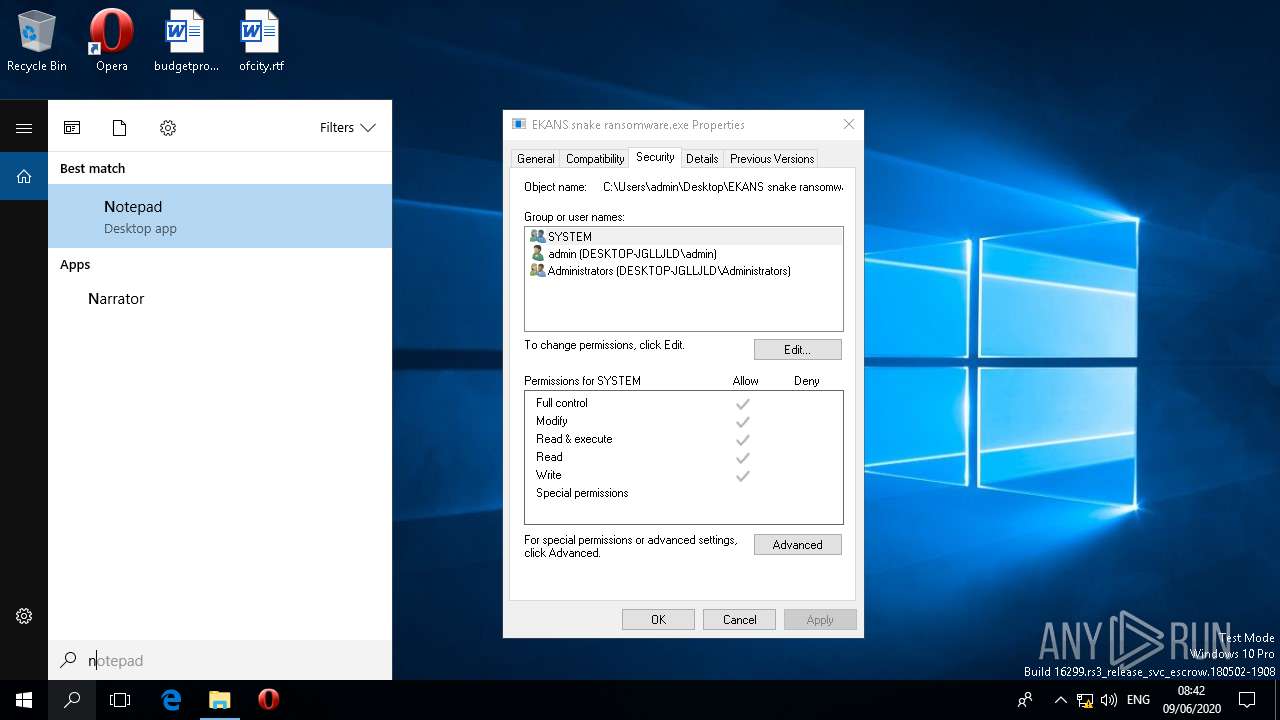Click the Apply button
The height and width of the screenshot is (720, 1280).
click(820, 620)
